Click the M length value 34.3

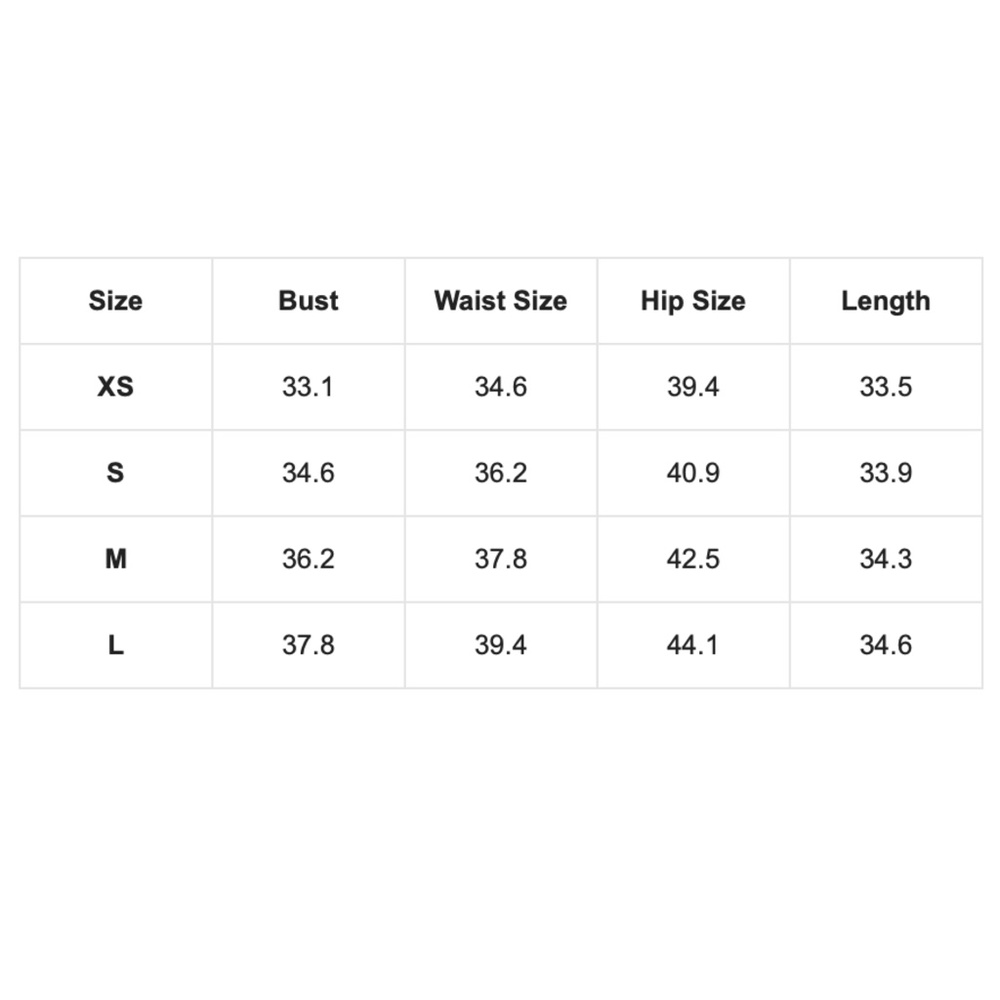coord(886,559)
